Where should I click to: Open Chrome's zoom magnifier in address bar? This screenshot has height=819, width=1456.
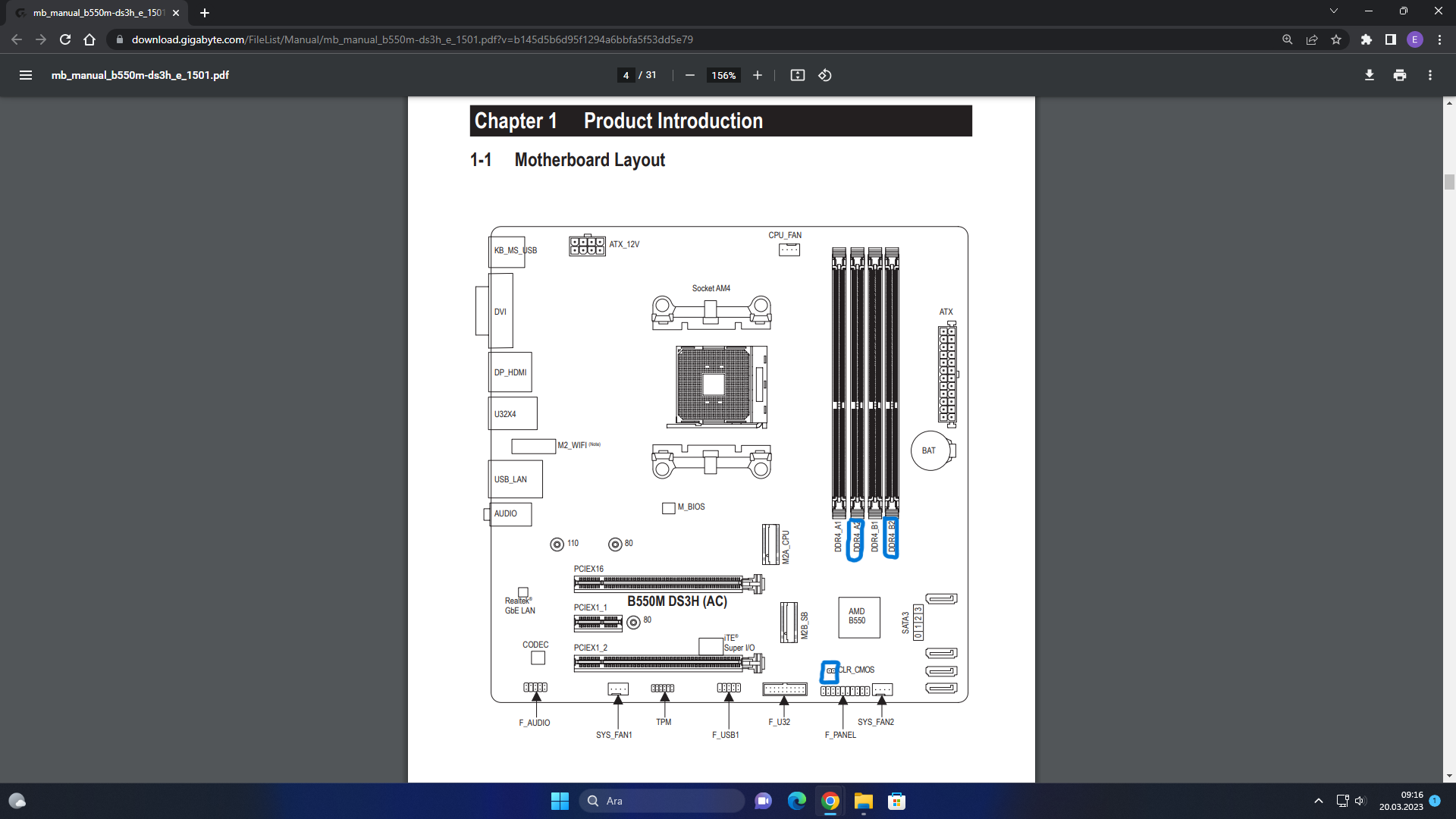pyautogui.click(x=1287, y=39)
